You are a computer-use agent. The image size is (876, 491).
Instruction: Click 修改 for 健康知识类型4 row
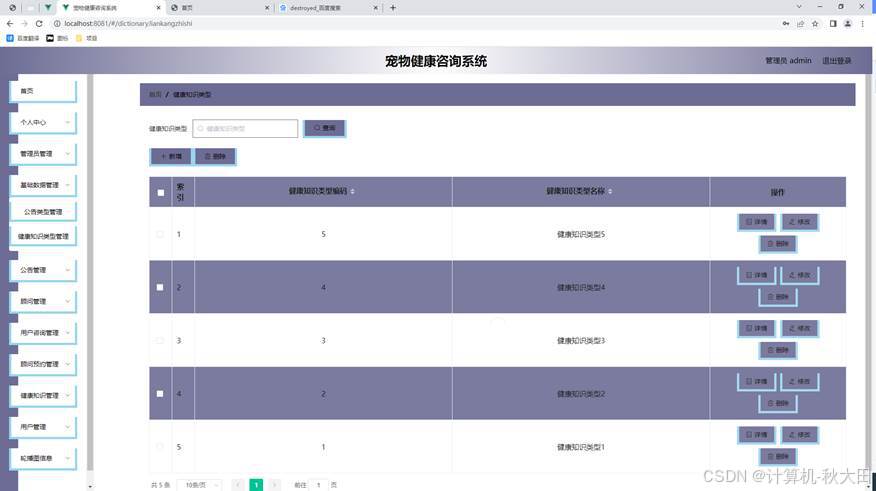[x=799, y=275]
